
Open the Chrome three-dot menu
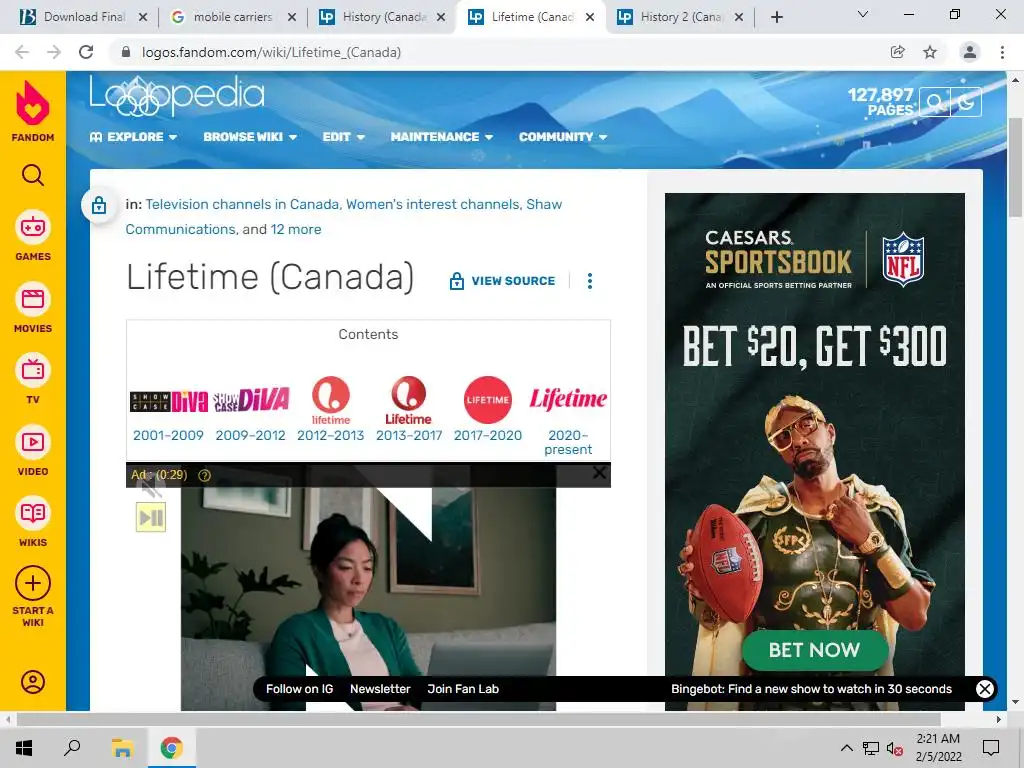point(1002,52)
